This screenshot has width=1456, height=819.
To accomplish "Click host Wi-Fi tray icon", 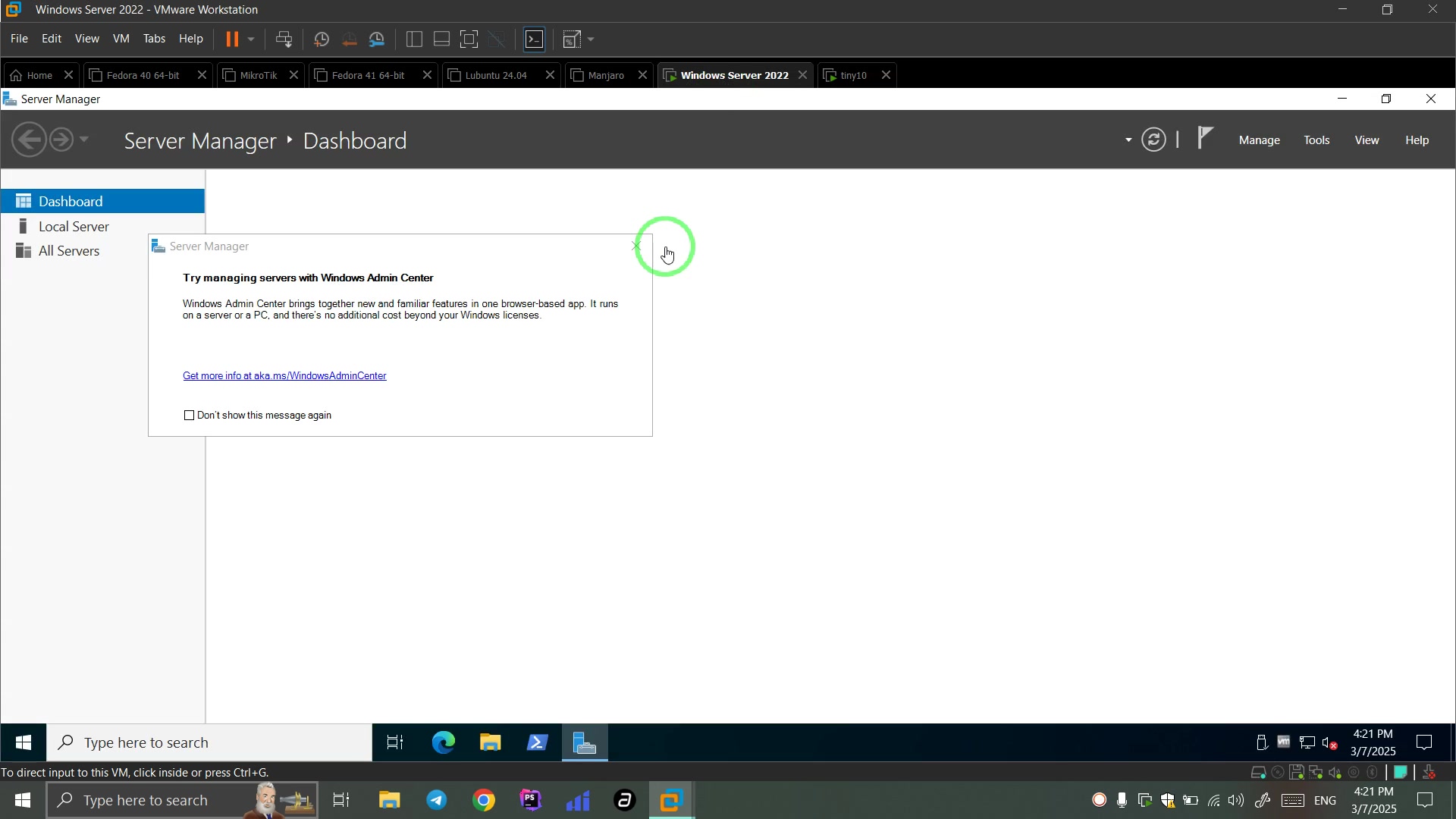I will click(1213, 801).
